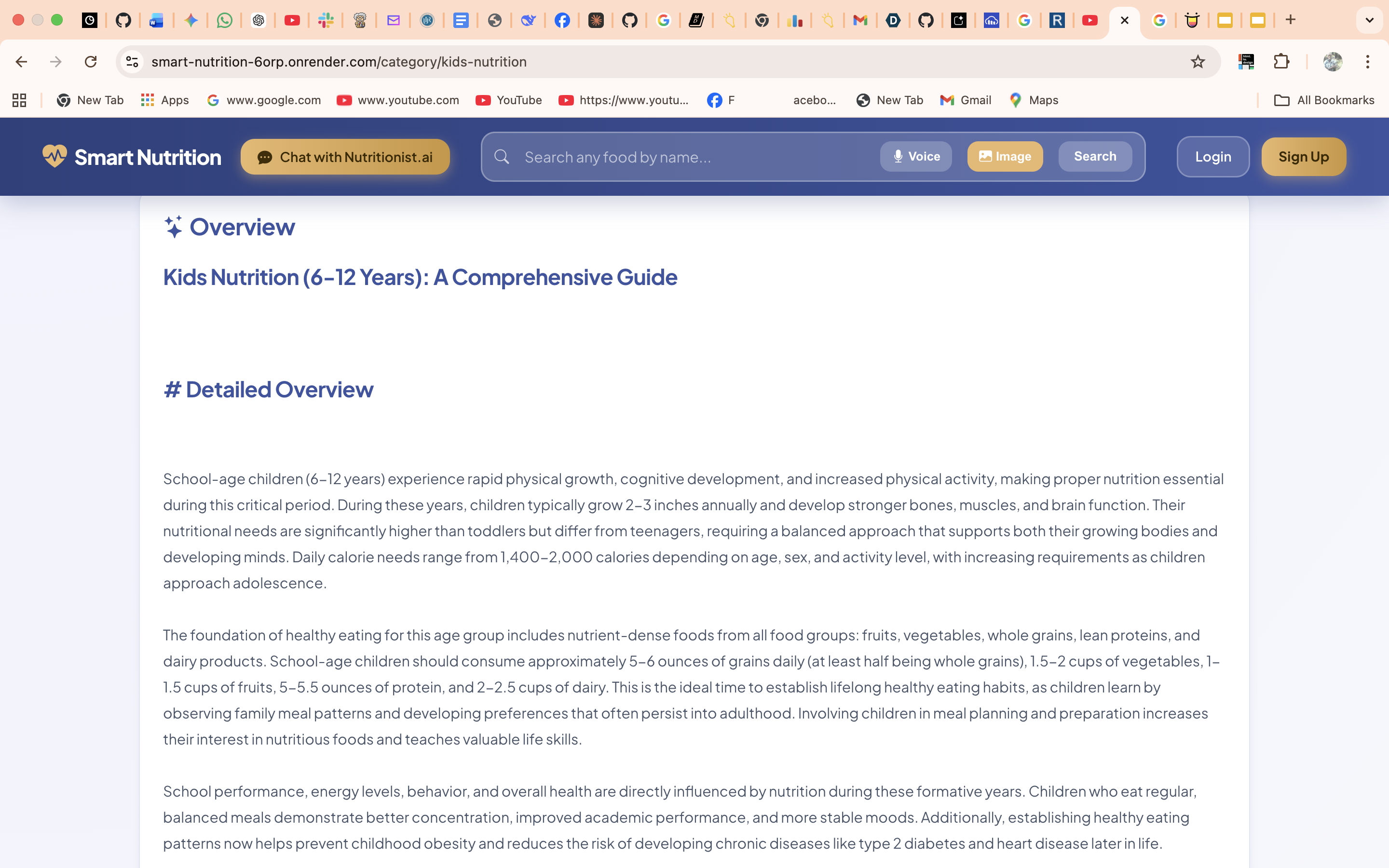
Task: Open the Gmail bookmark
Action: [966, 100]
